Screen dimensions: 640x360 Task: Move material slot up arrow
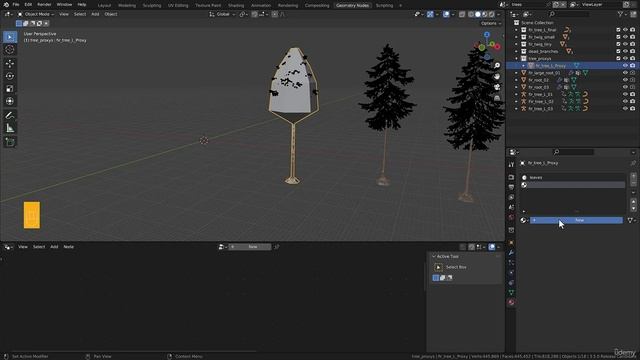pyautogui.click(x=633, y=202)
